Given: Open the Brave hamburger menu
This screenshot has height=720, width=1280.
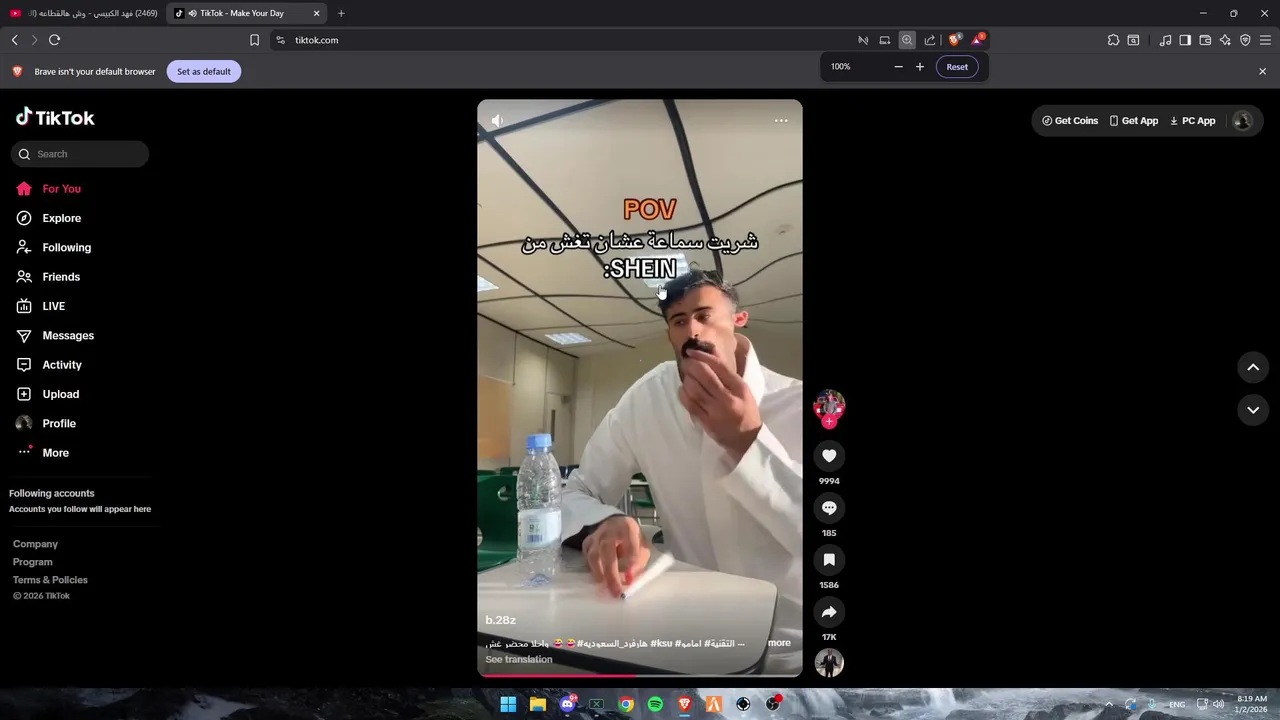Looking at the screenshot, I should pyautogui.click(x=1266, y=40).
